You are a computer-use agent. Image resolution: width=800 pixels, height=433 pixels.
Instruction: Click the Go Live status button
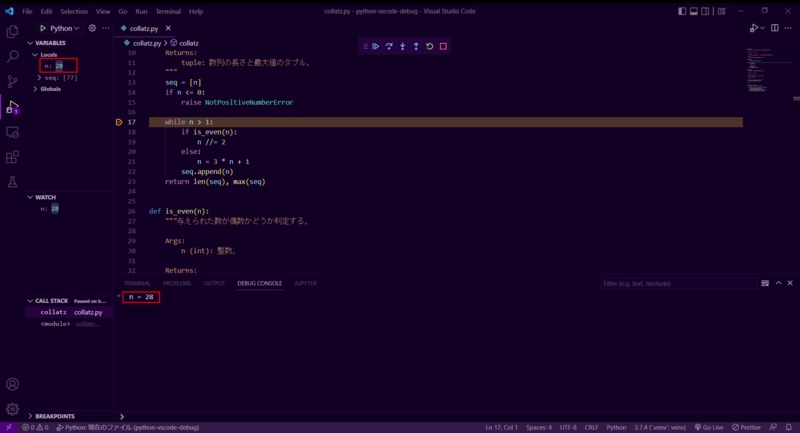(x=709, y=427)
